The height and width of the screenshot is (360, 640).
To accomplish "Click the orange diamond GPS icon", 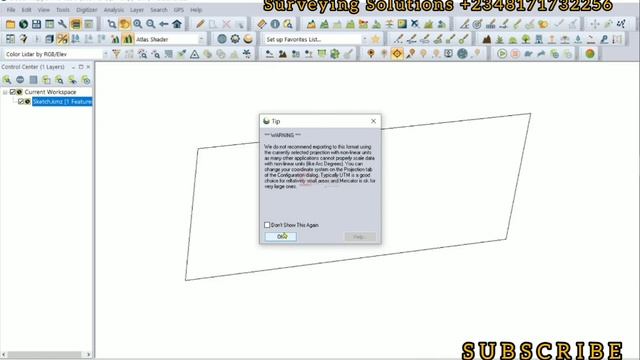I will pos(397,54).
